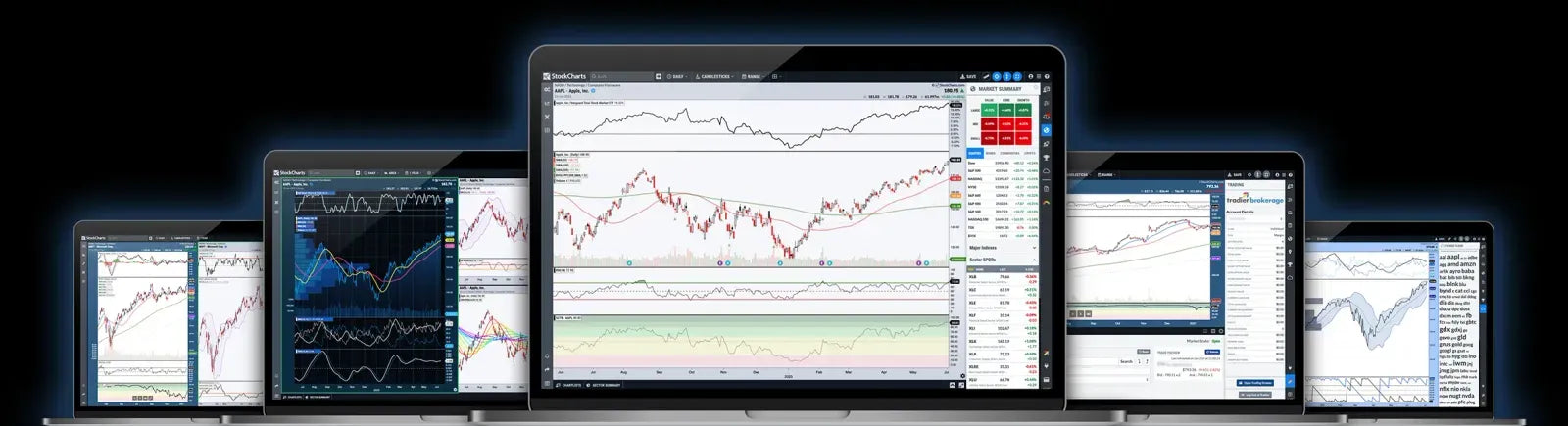Open the CHARTLISTS tab at center bottom
This screenshot has width=1568, height=426.
coord(568,385)
